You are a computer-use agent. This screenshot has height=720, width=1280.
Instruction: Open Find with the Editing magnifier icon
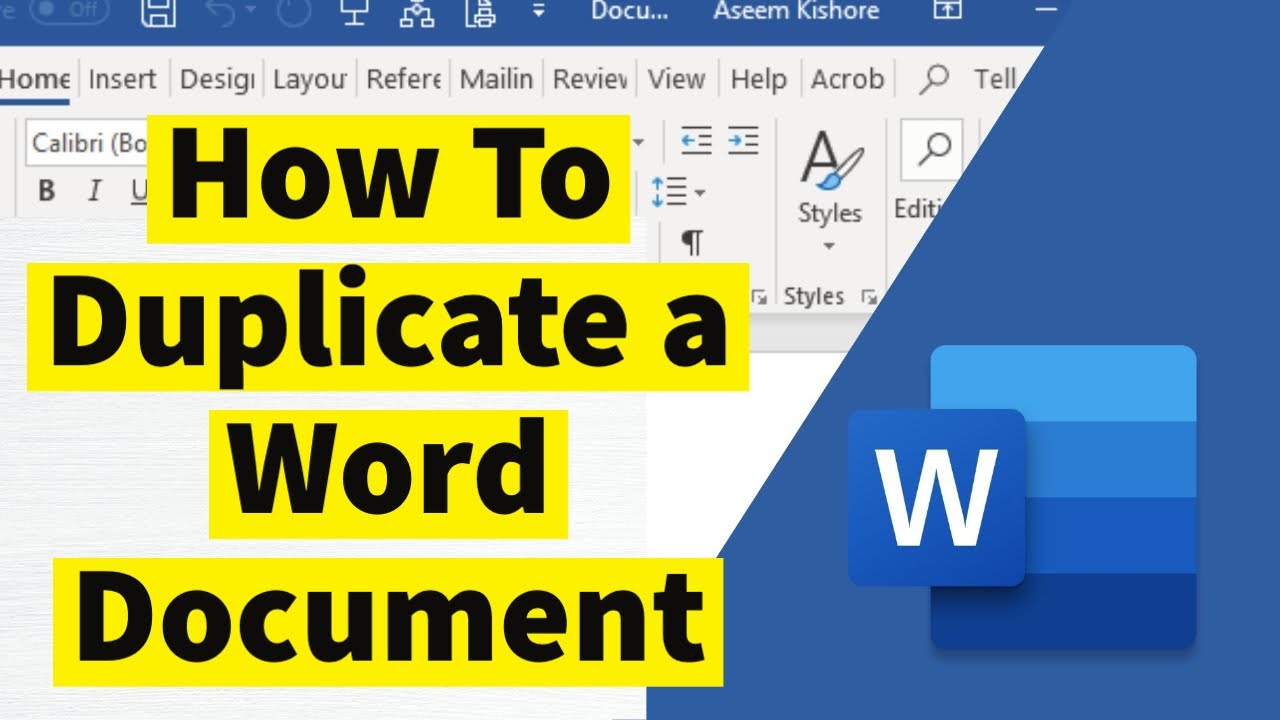pyautogui.click(x=933, y=150)
